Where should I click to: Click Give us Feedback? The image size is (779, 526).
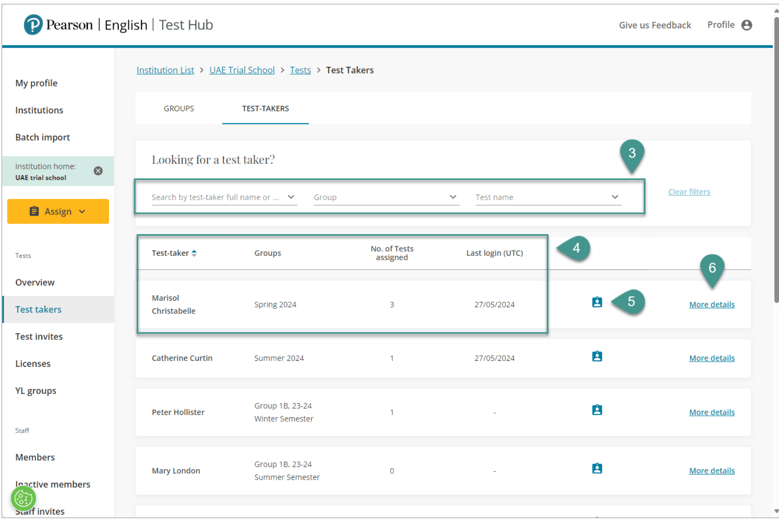(654, 25)
